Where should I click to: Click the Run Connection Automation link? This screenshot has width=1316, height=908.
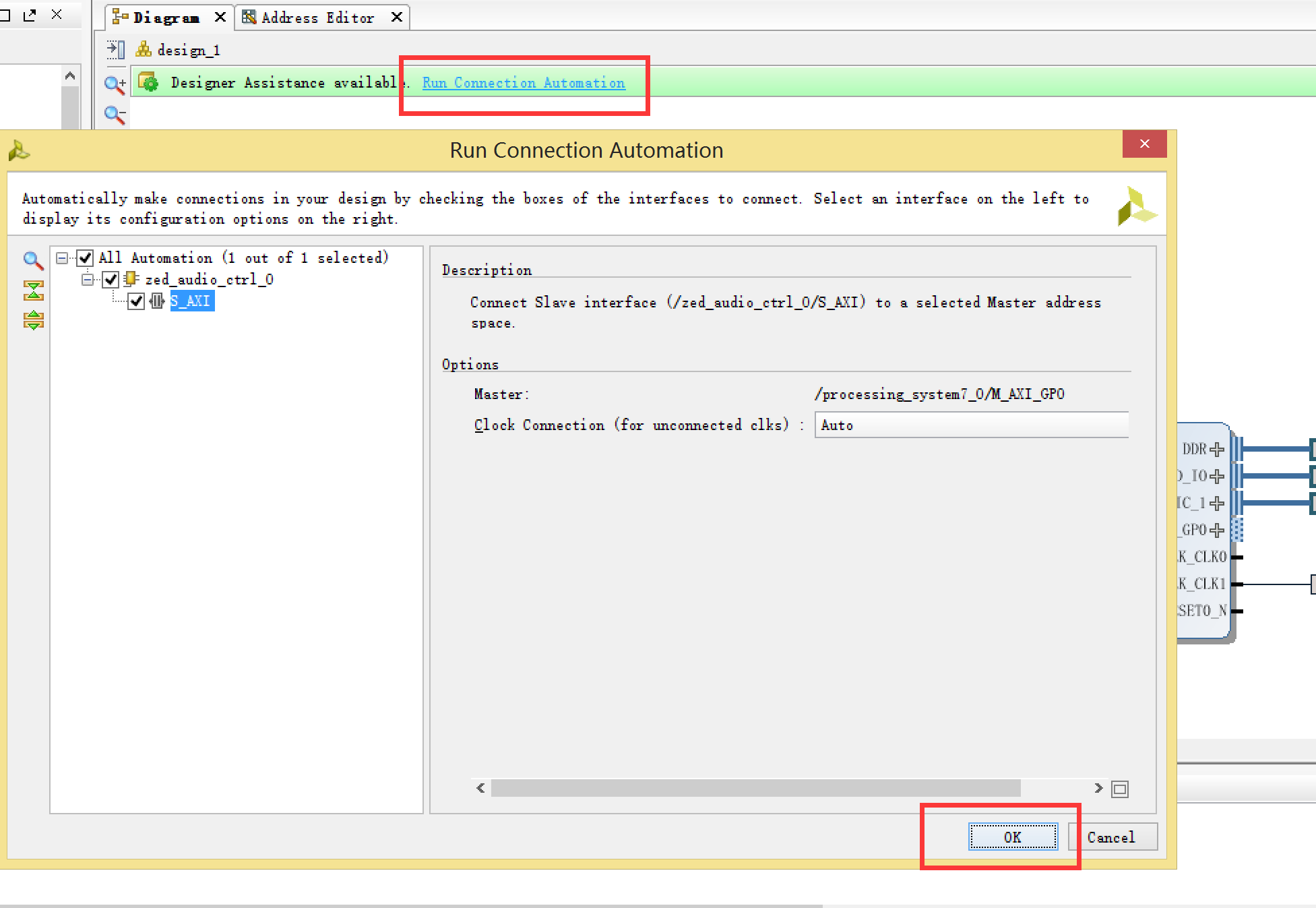(524, 83)
